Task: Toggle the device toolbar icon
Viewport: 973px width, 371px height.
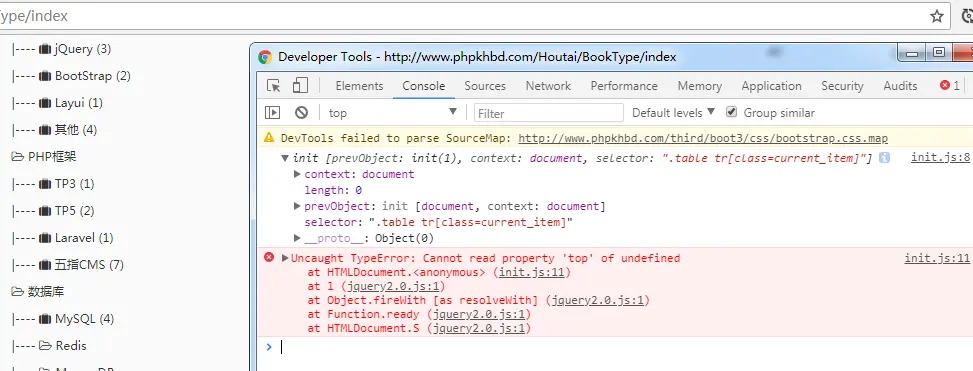Action: 300,86
